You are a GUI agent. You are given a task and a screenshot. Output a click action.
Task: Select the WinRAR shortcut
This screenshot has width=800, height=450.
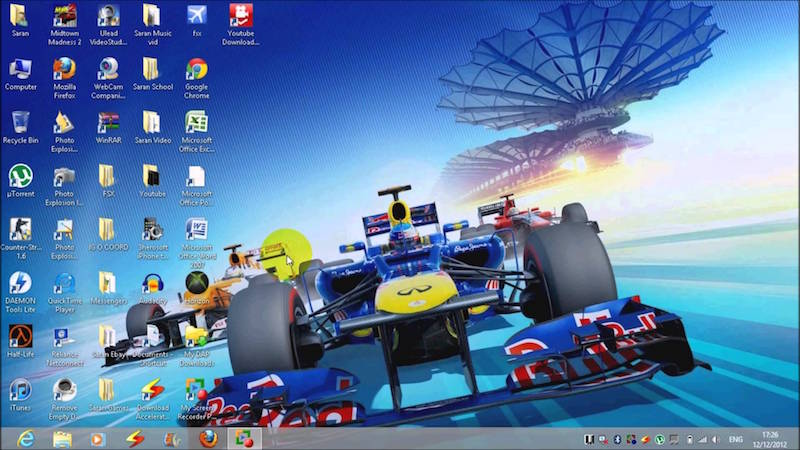point(108,128)
